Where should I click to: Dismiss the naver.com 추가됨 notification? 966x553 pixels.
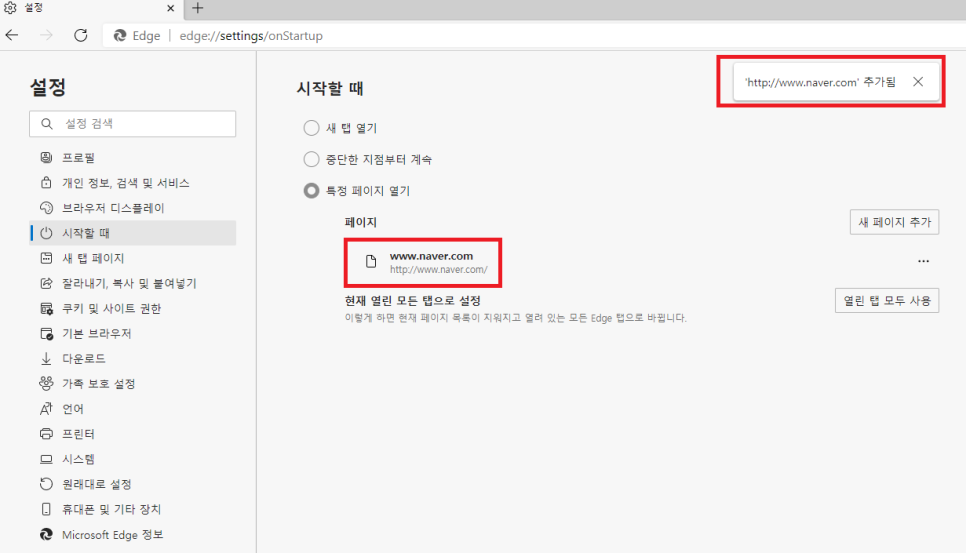click(918, 81)
